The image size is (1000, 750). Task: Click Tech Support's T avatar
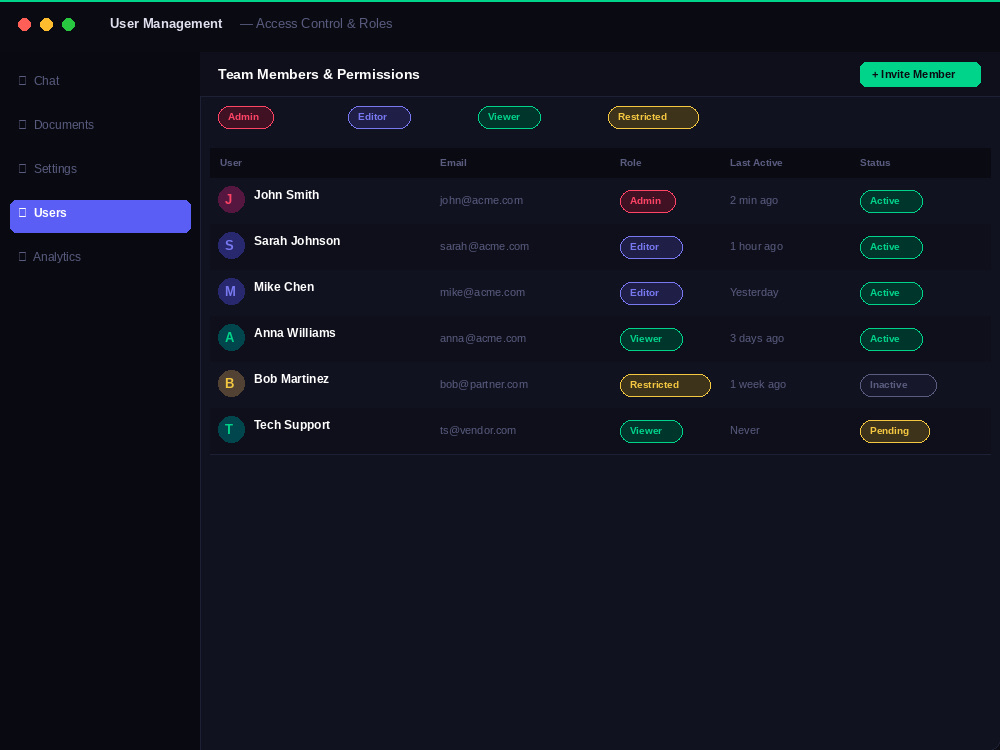231,429
